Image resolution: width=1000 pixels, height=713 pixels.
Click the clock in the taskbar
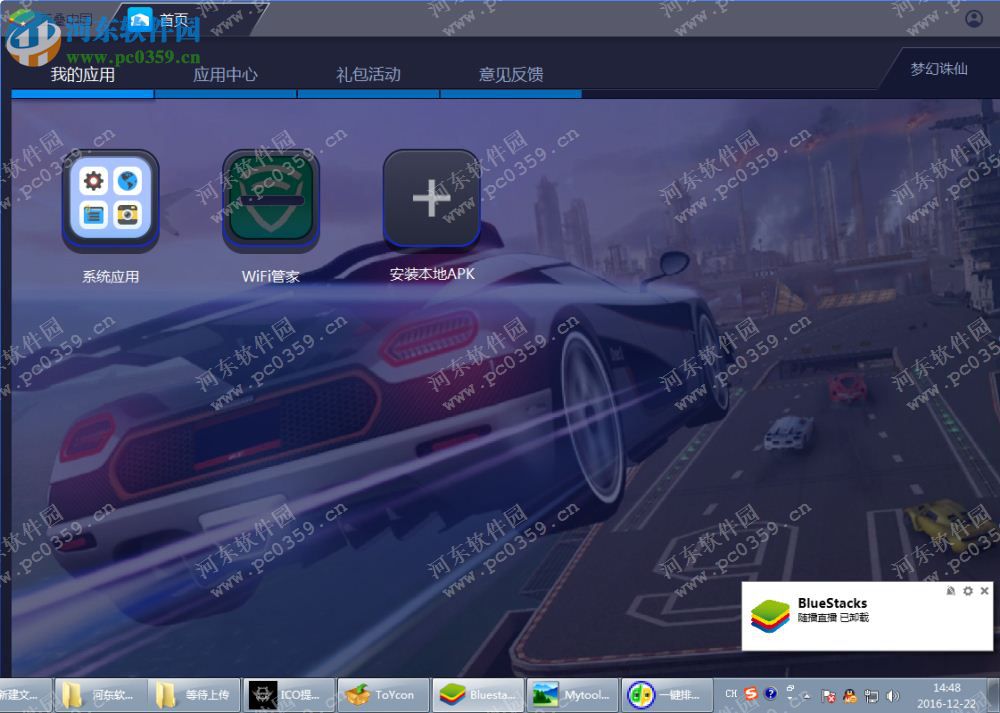945,694
